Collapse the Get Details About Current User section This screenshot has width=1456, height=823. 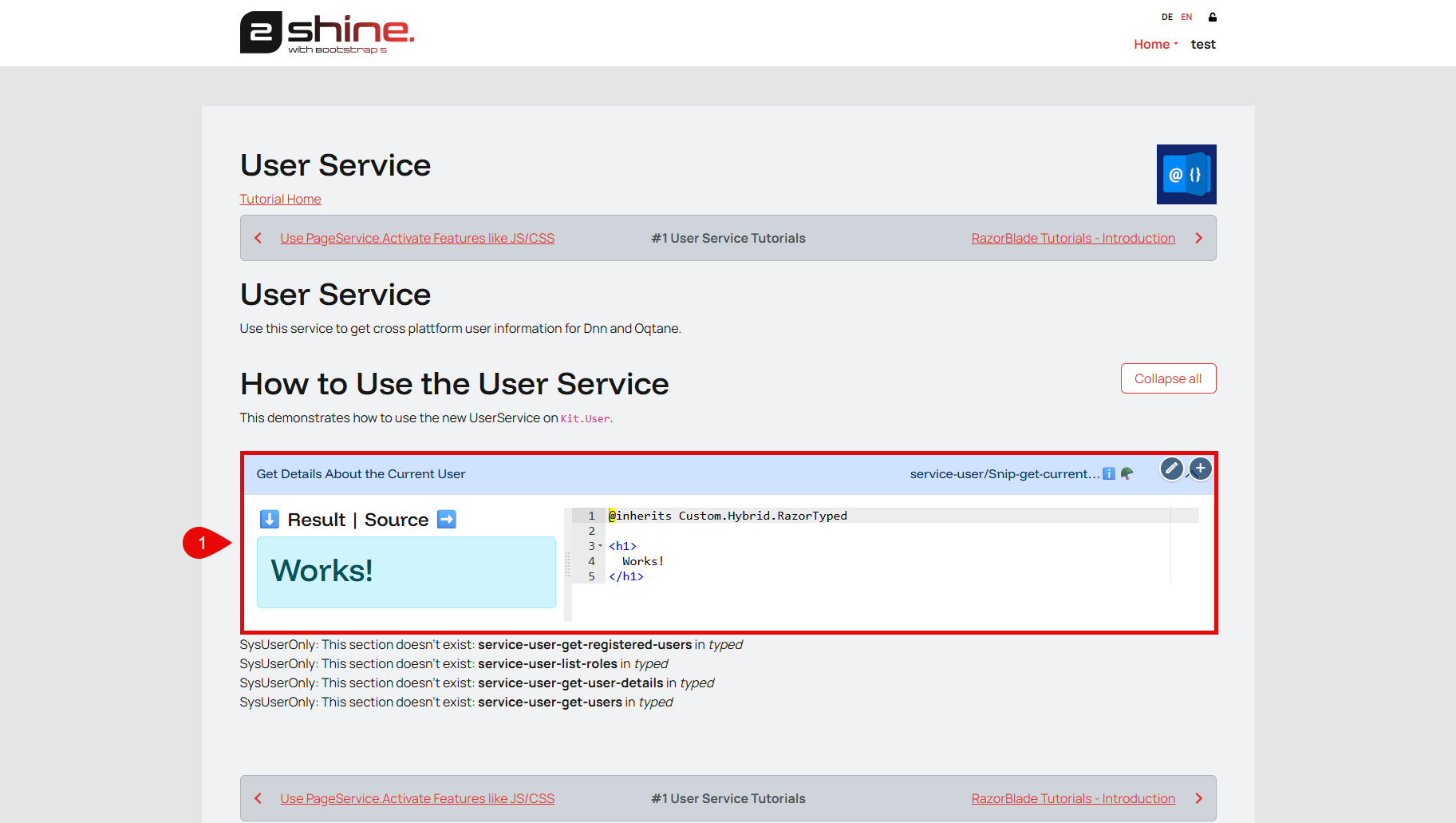click(x=361, y=474)
